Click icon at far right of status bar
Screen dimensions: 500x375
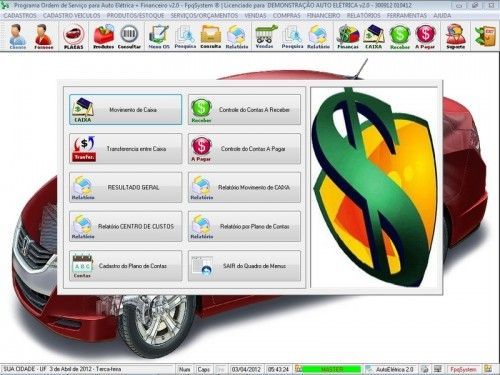point(488,369)
